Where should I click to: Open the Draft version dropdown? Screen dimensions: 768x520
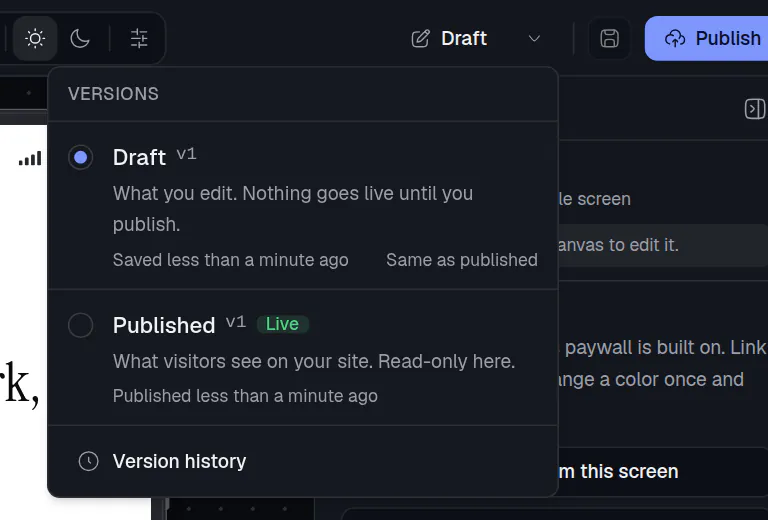(x=475, y=38)
